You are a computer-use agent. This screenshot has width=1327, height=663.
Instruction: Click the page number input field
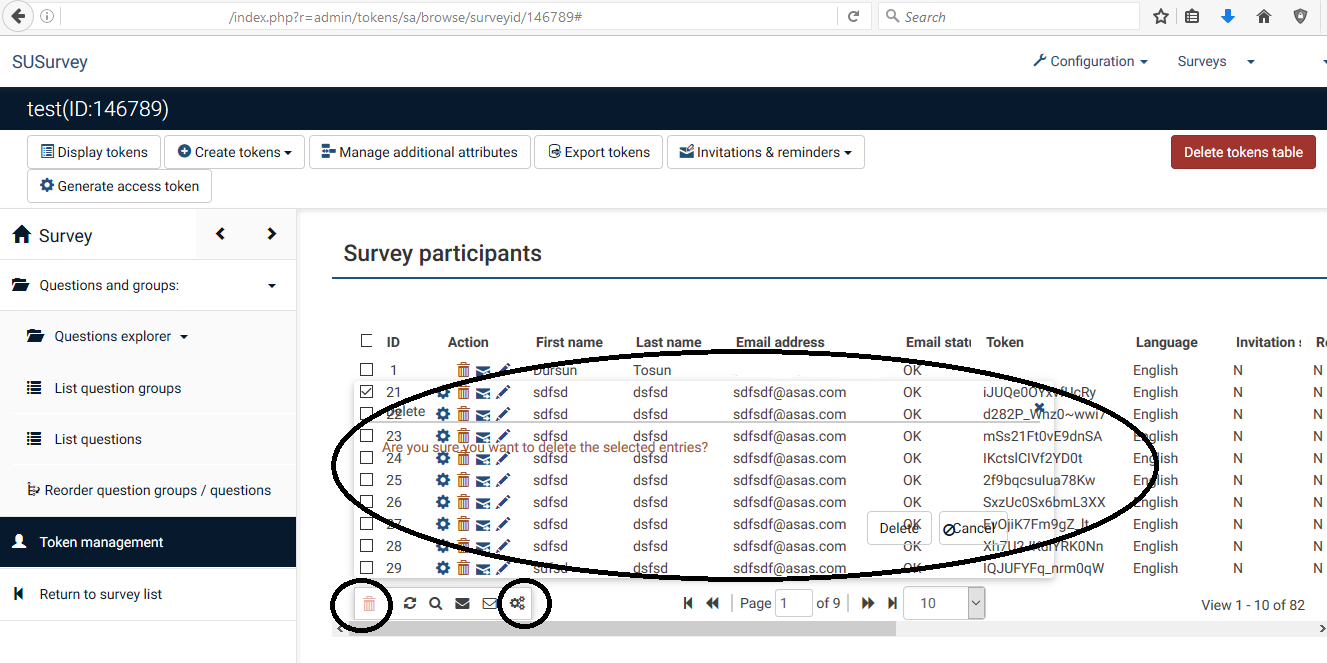[x=794, y=603]
